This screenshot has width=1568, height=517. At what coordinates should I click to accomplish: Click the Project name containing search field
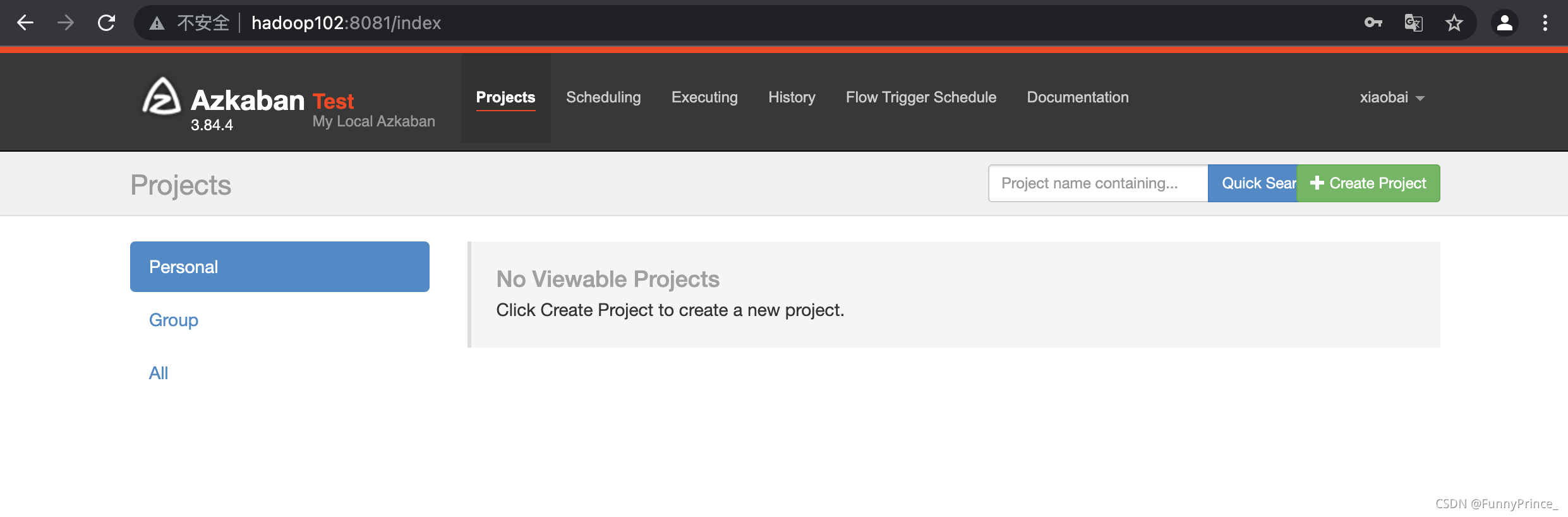1098,183
